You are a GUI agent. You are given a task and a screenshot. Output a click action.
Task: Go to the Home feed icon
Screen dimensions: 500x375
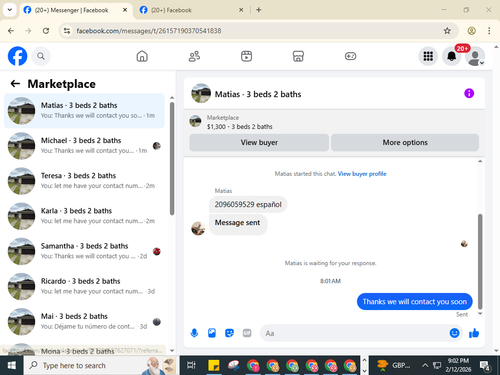click(142, 56)
